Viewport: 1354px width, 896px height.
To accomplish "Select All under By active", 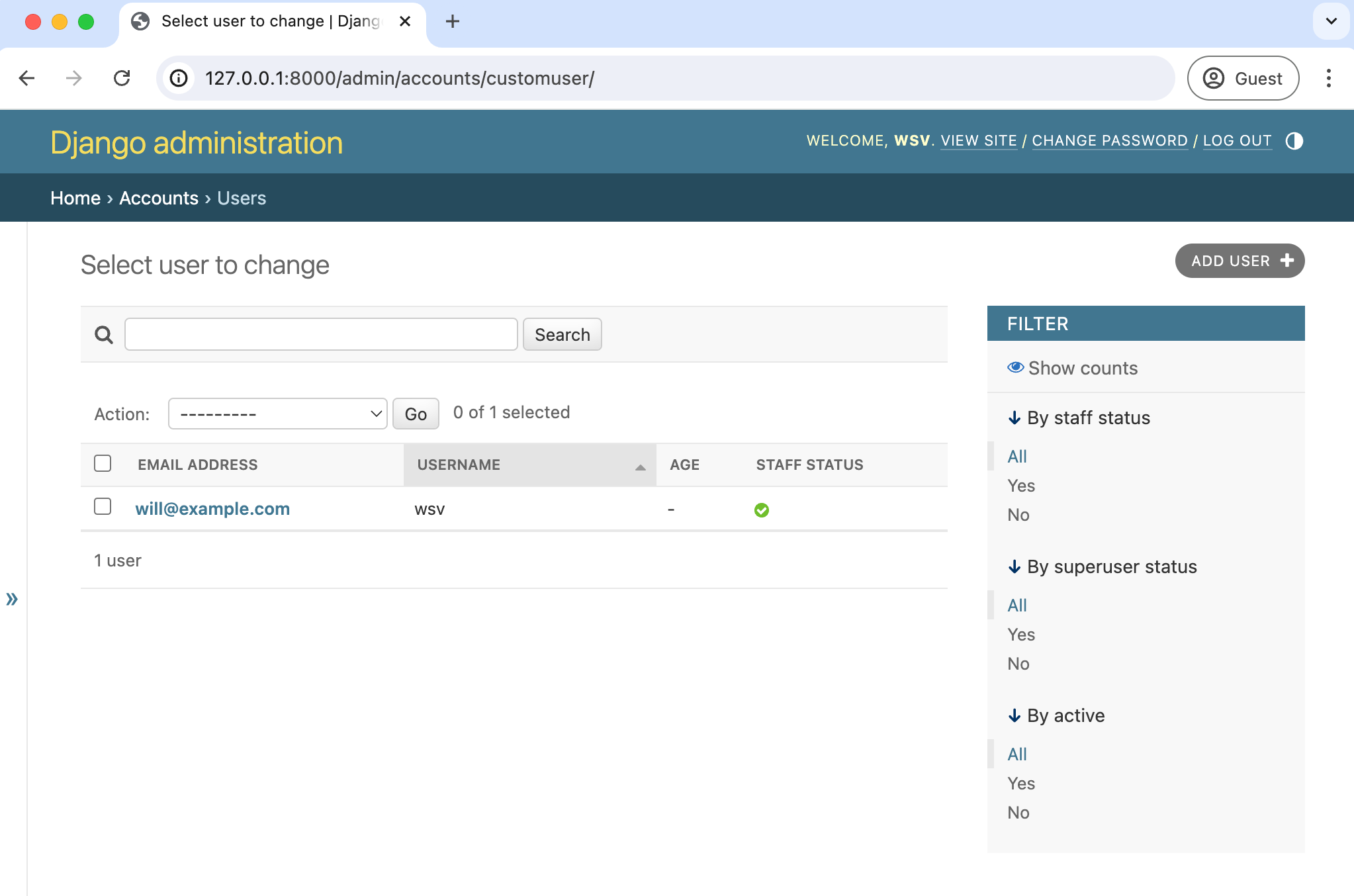I will point(1017,754).
